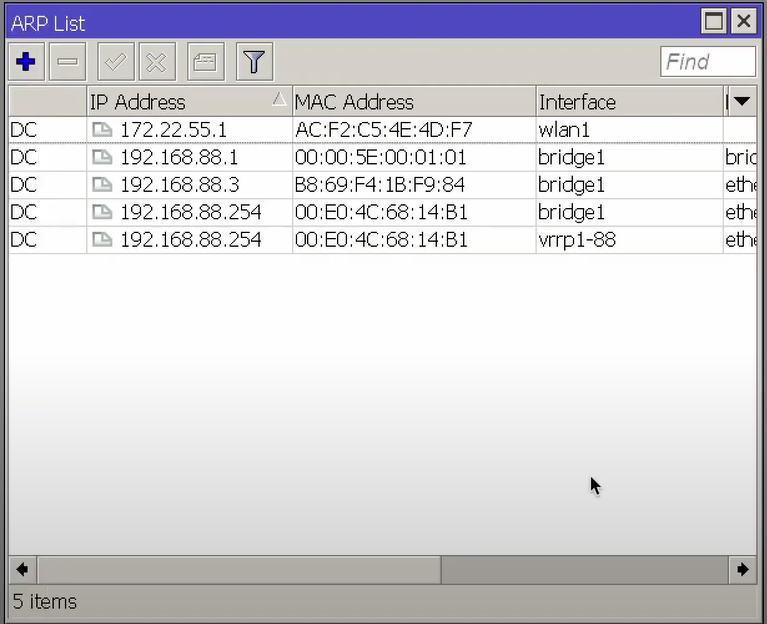Screen dimensions: 767x624
Task: Click in the Find search field
Action: [707, 62]
